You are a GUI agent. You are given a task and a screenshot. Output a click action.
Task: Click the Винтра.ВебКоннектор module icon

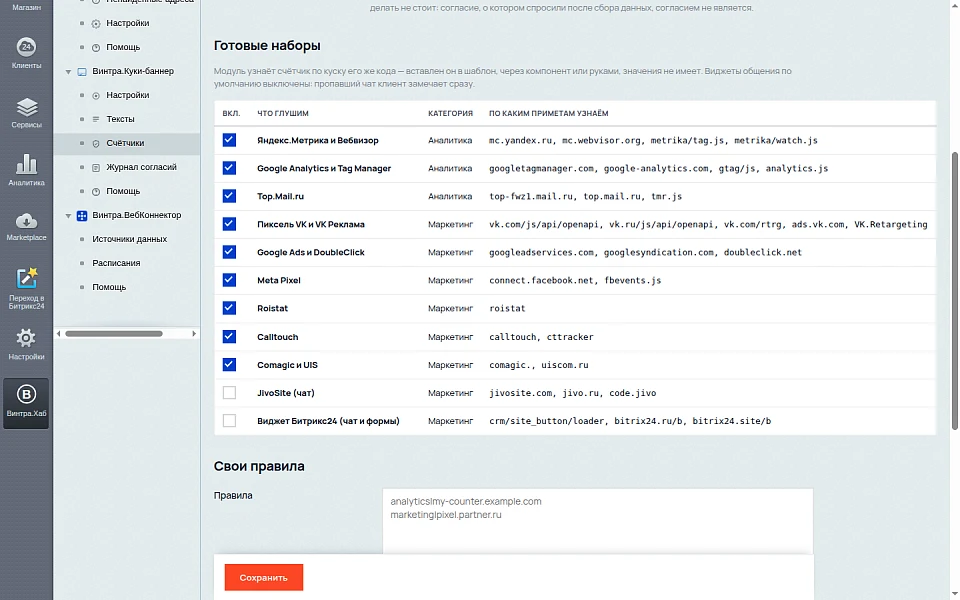coord(82,216)
